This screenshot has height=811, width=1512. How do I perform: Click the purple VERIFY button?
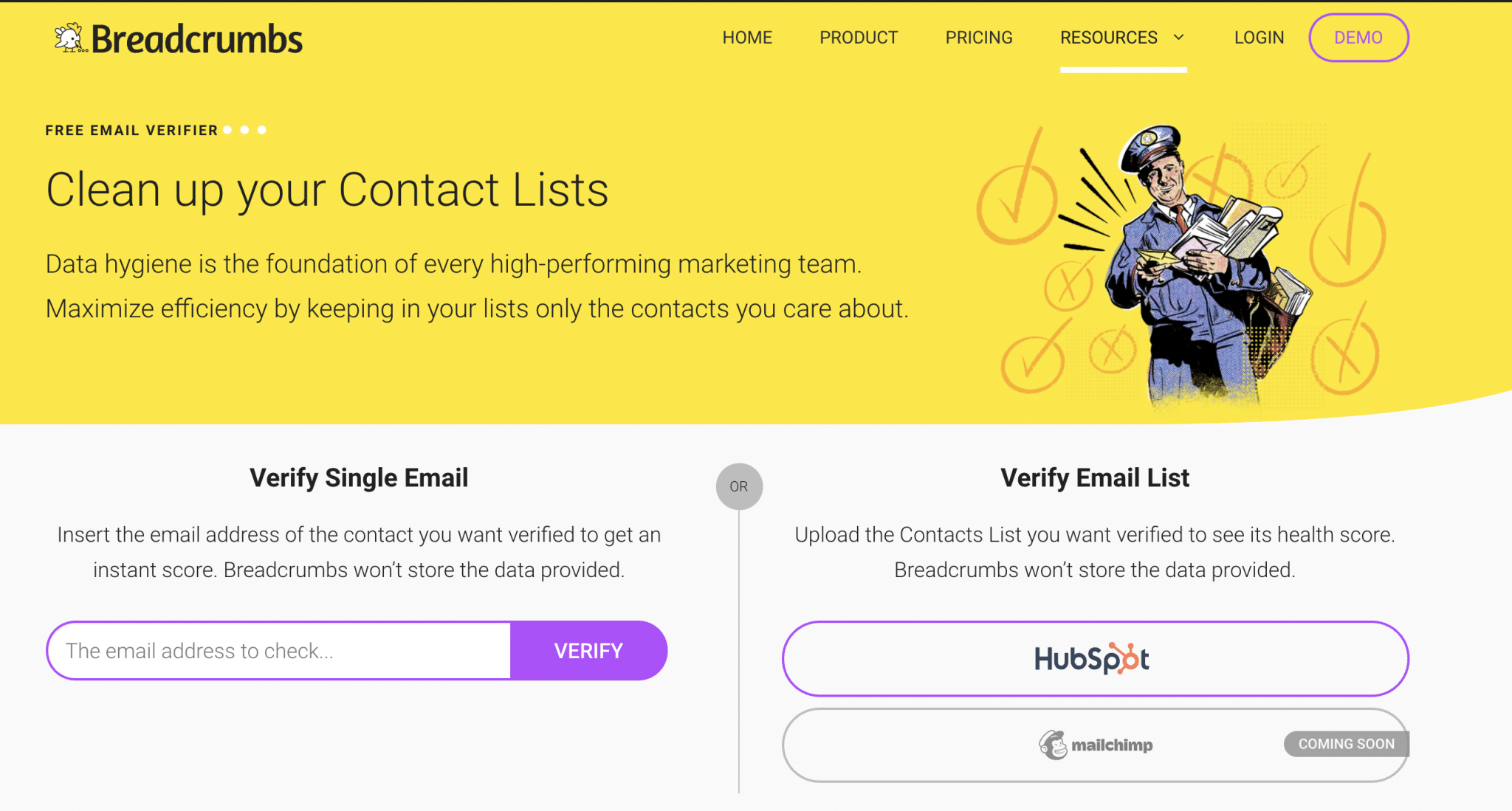[588, 651]
